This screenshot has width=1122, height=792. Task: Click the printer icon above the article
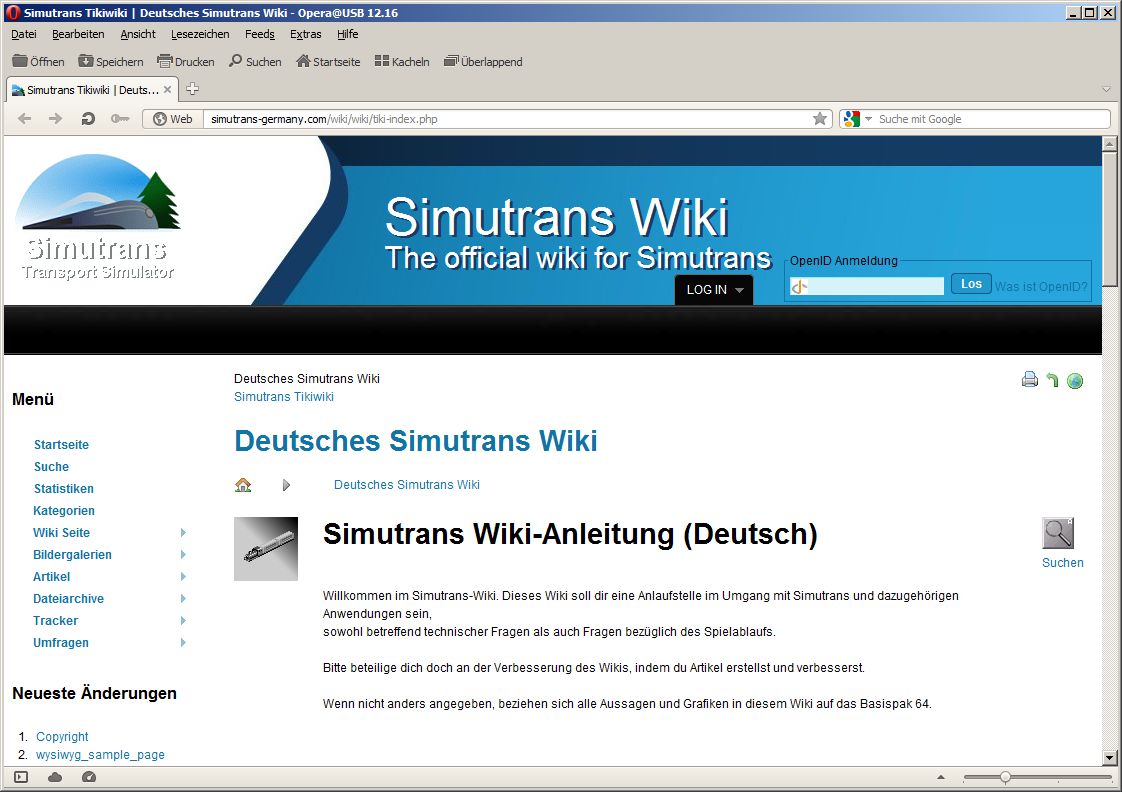(x=1030, y=379)
